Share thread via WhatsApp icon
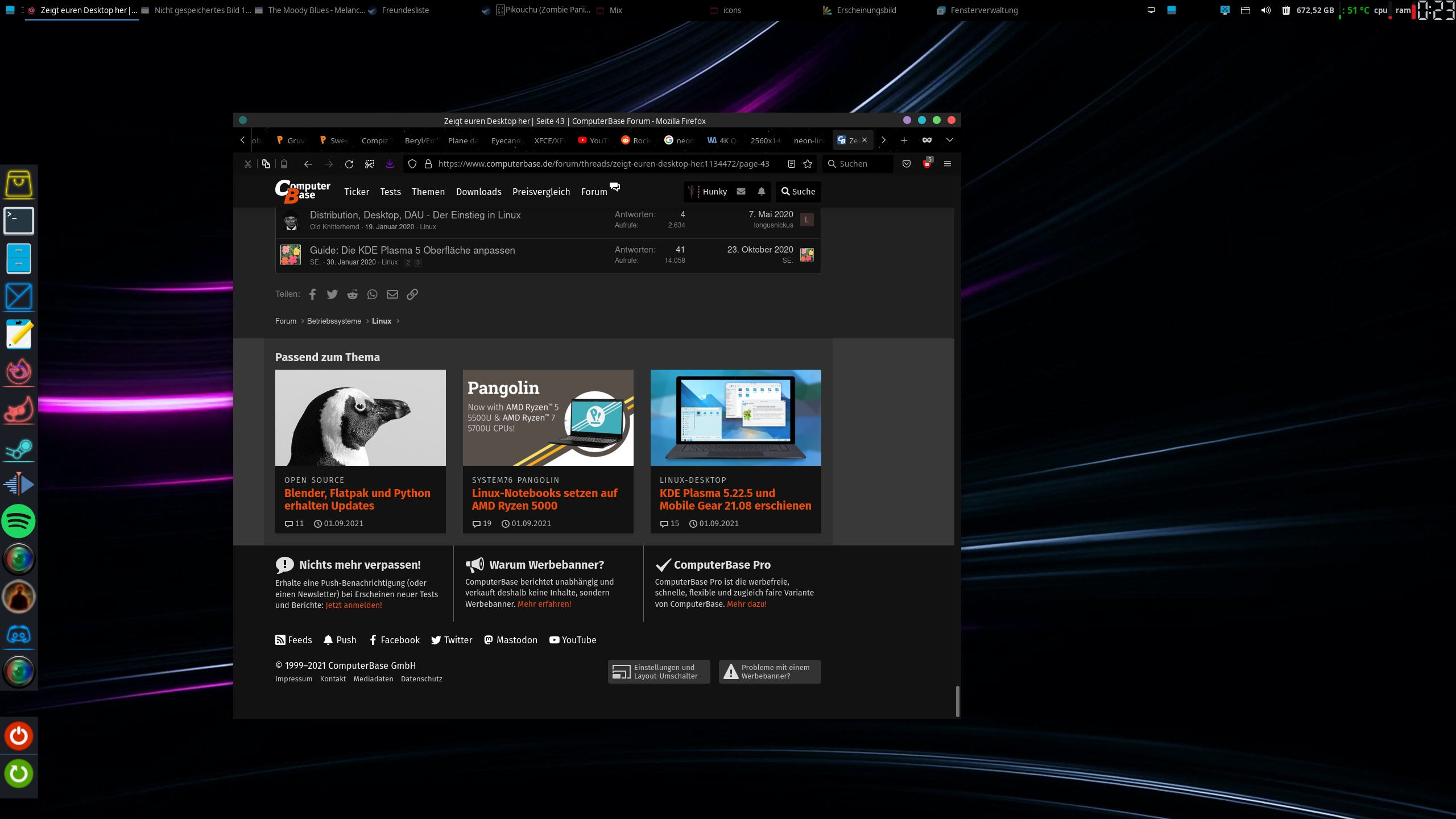Viewport: 1456px width, 819px height. (x=372, y=294)
